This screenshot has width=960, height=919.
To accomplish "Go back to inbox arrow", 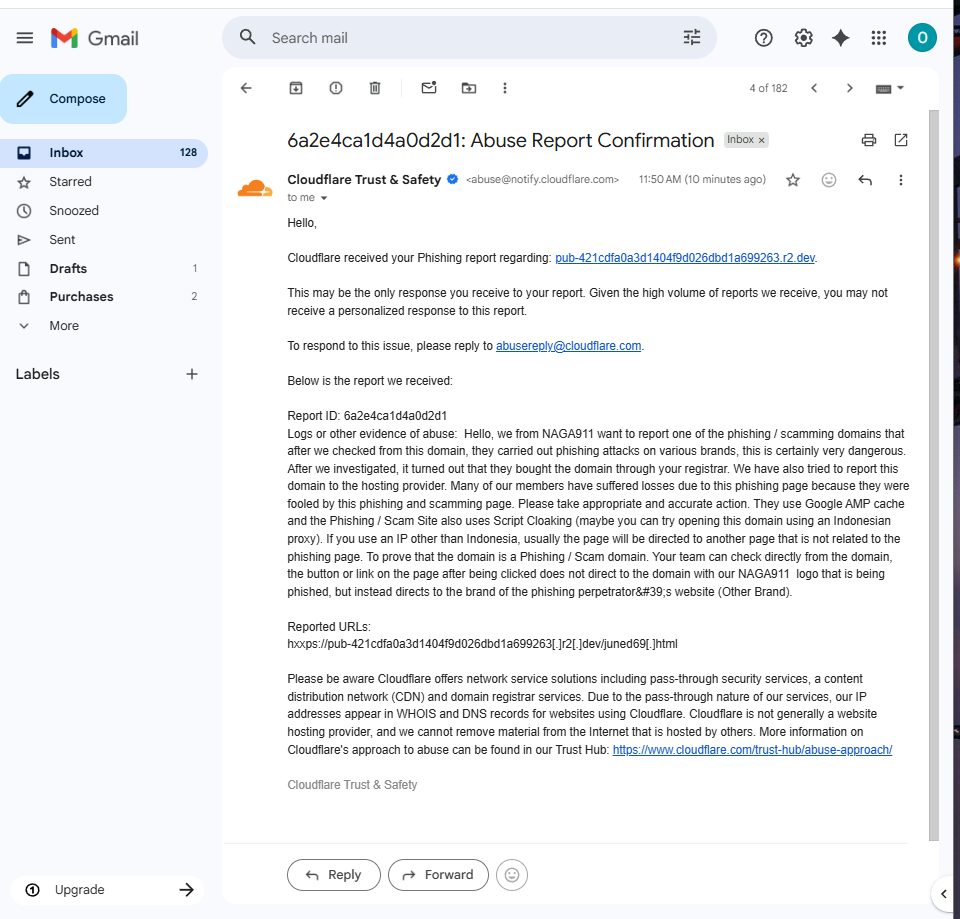I will coord(246,88).
